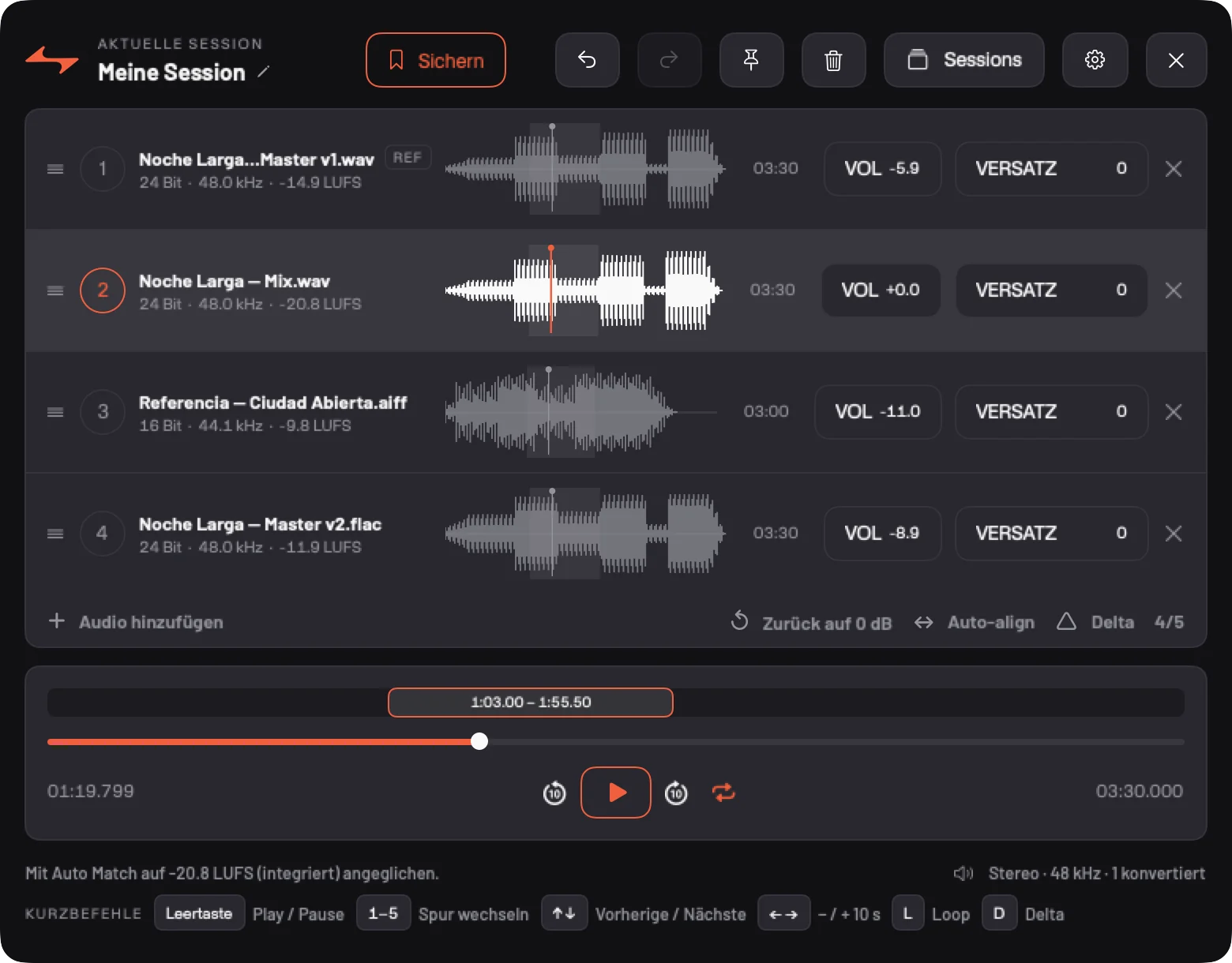
Task: Click the undo arrow button
Action: pyautogui.click(x=588, y=60)
